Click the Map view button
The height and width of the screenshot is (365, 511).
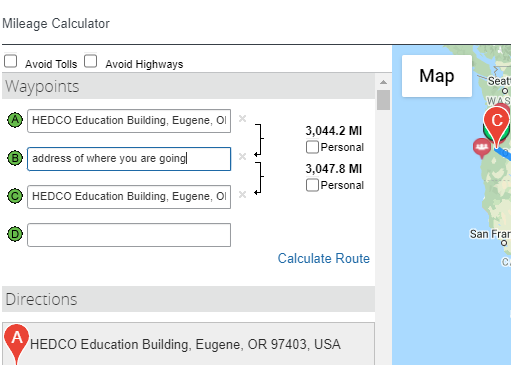point(437,76)
